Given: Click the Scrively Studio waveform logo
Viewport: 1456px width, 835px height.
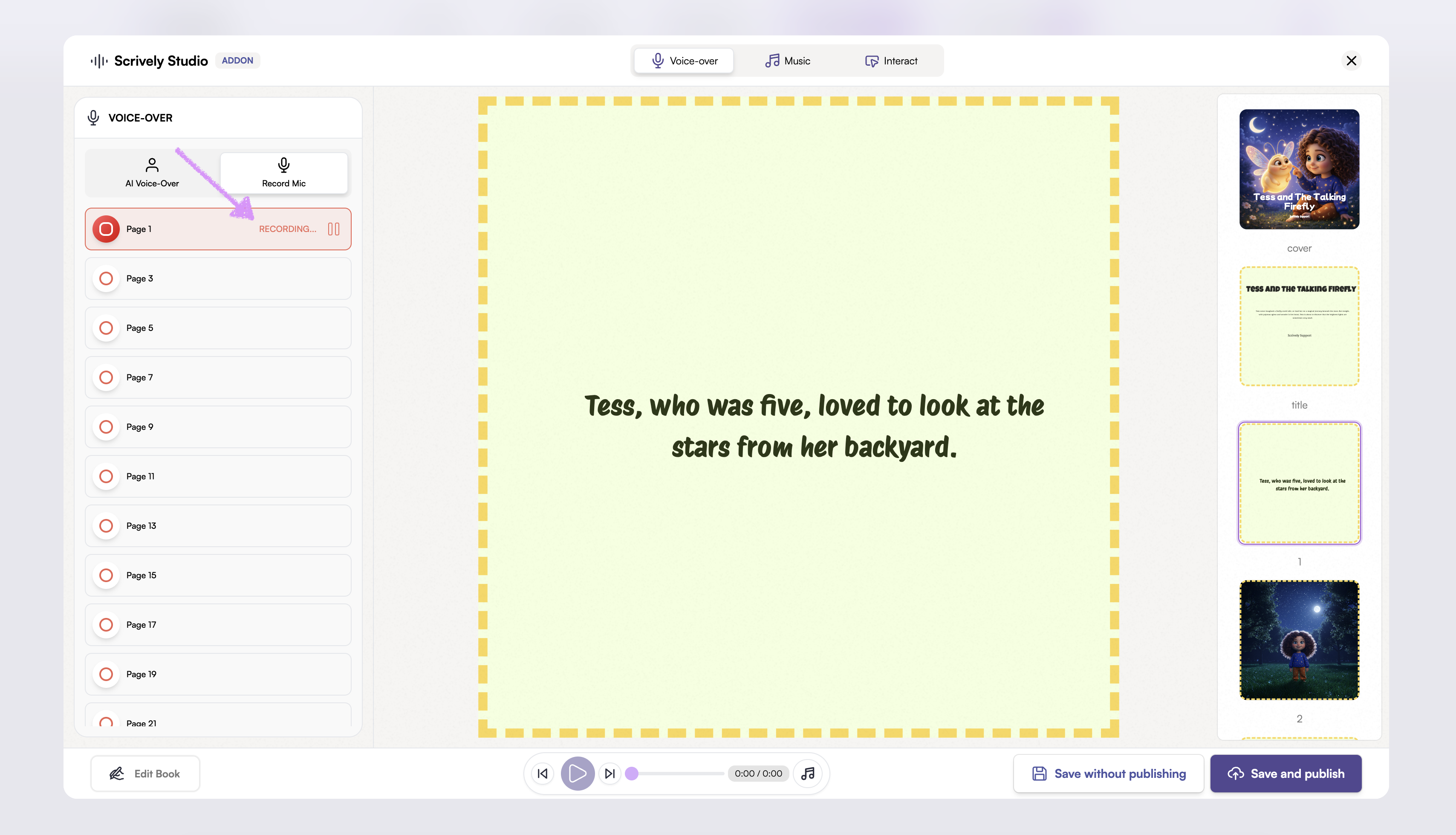Looking at the screenshot, I should [x=99, y=61].
